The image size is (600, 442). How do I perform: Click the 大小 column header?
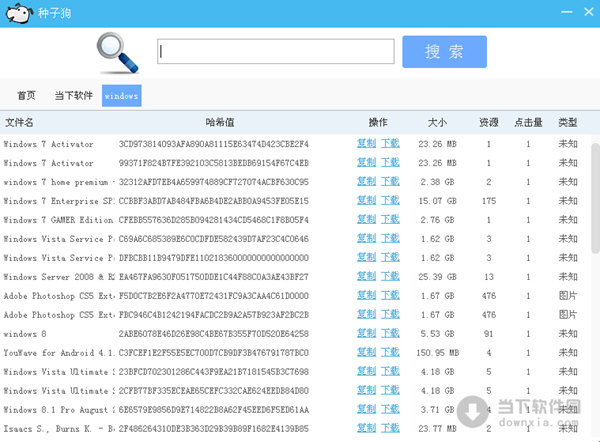437,122
